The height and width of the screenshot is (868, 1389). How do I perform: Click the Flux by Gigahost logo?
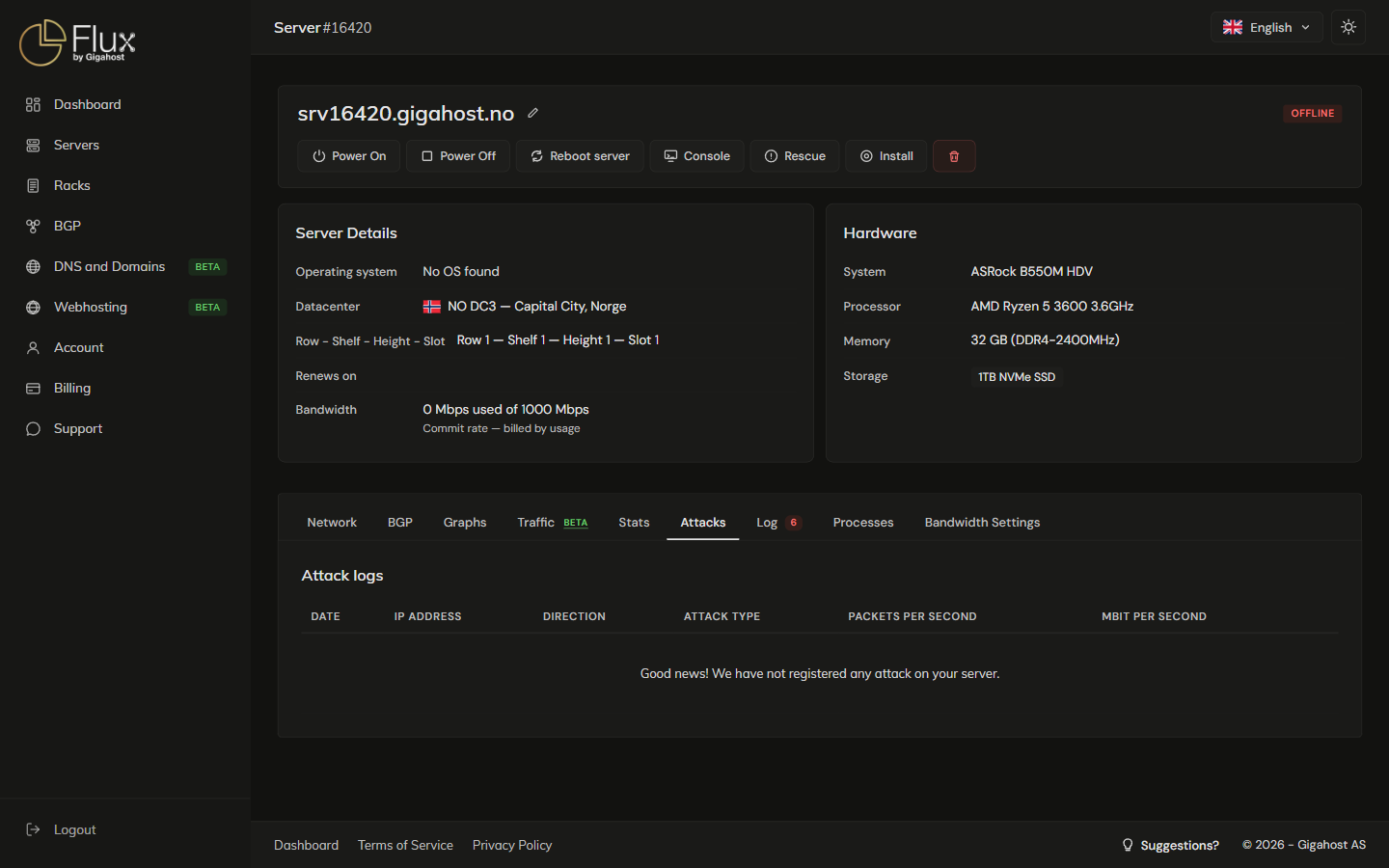coord(77,42)
